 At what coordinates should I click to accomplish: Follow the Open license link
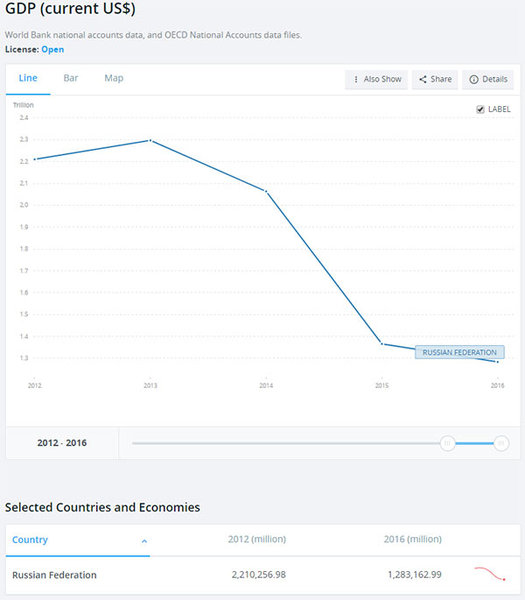(53, 49)
